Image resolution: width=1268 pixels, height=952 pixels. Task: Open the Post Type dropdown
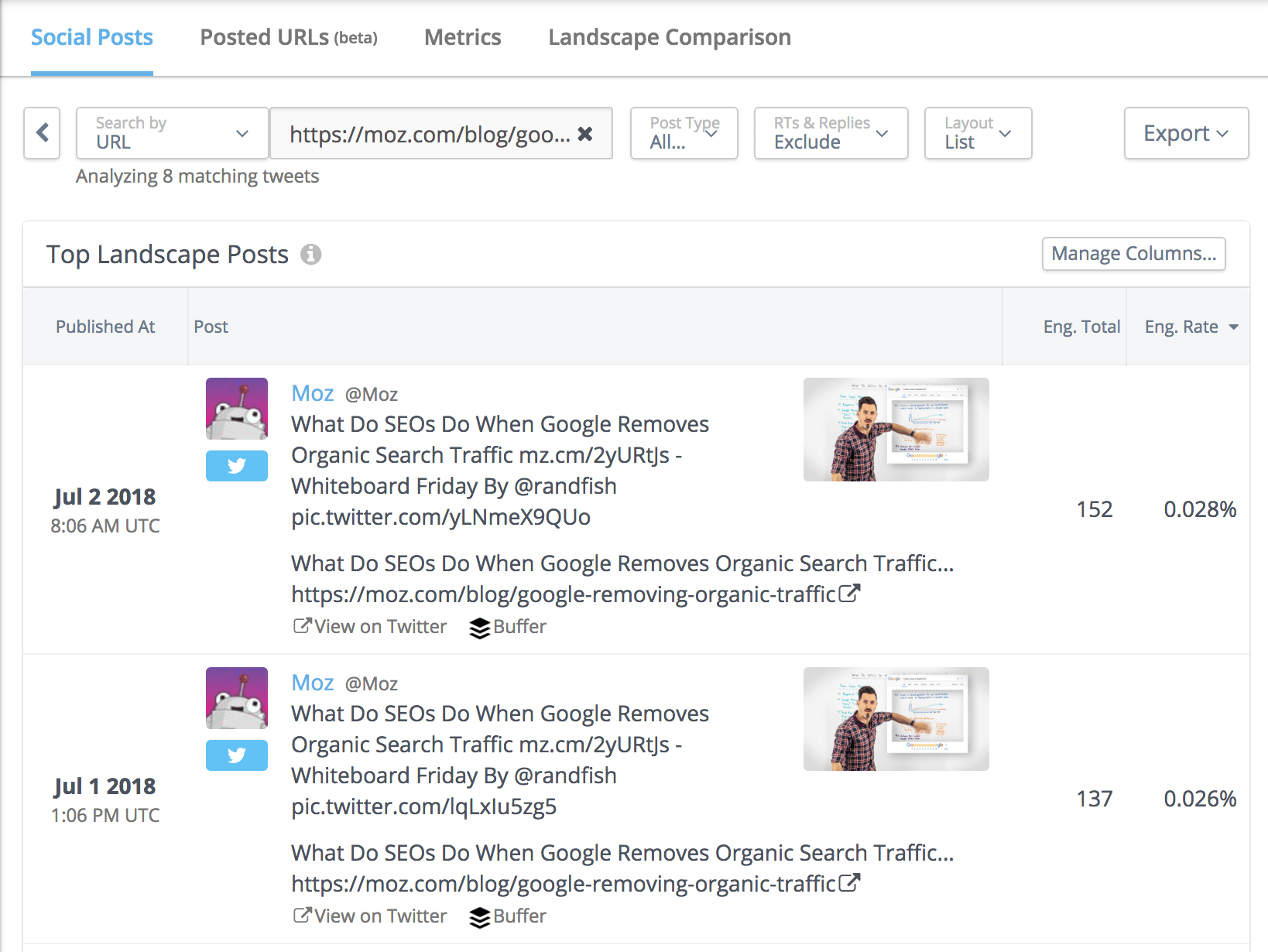pyautogui.click(x=684, y=133)
